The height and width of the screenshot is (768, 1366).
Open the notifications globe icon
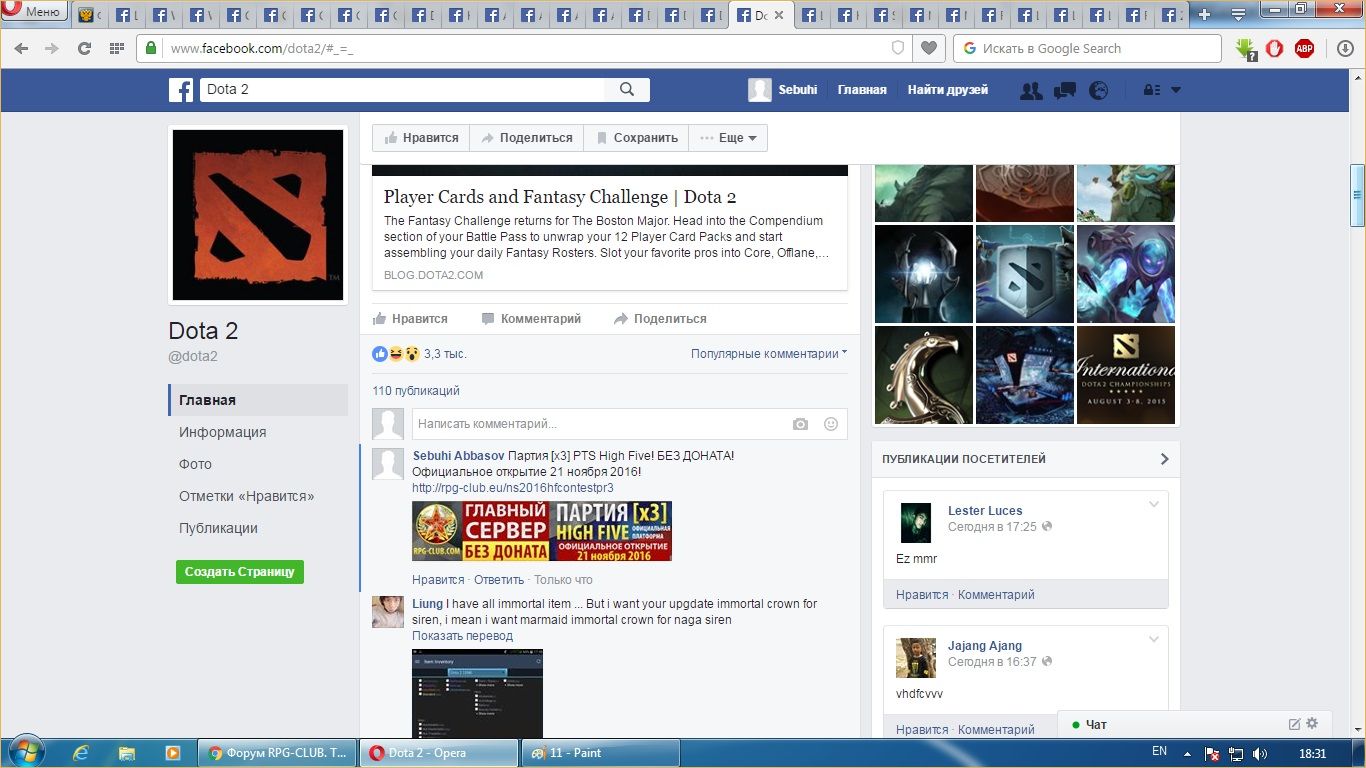point(1098,90)
